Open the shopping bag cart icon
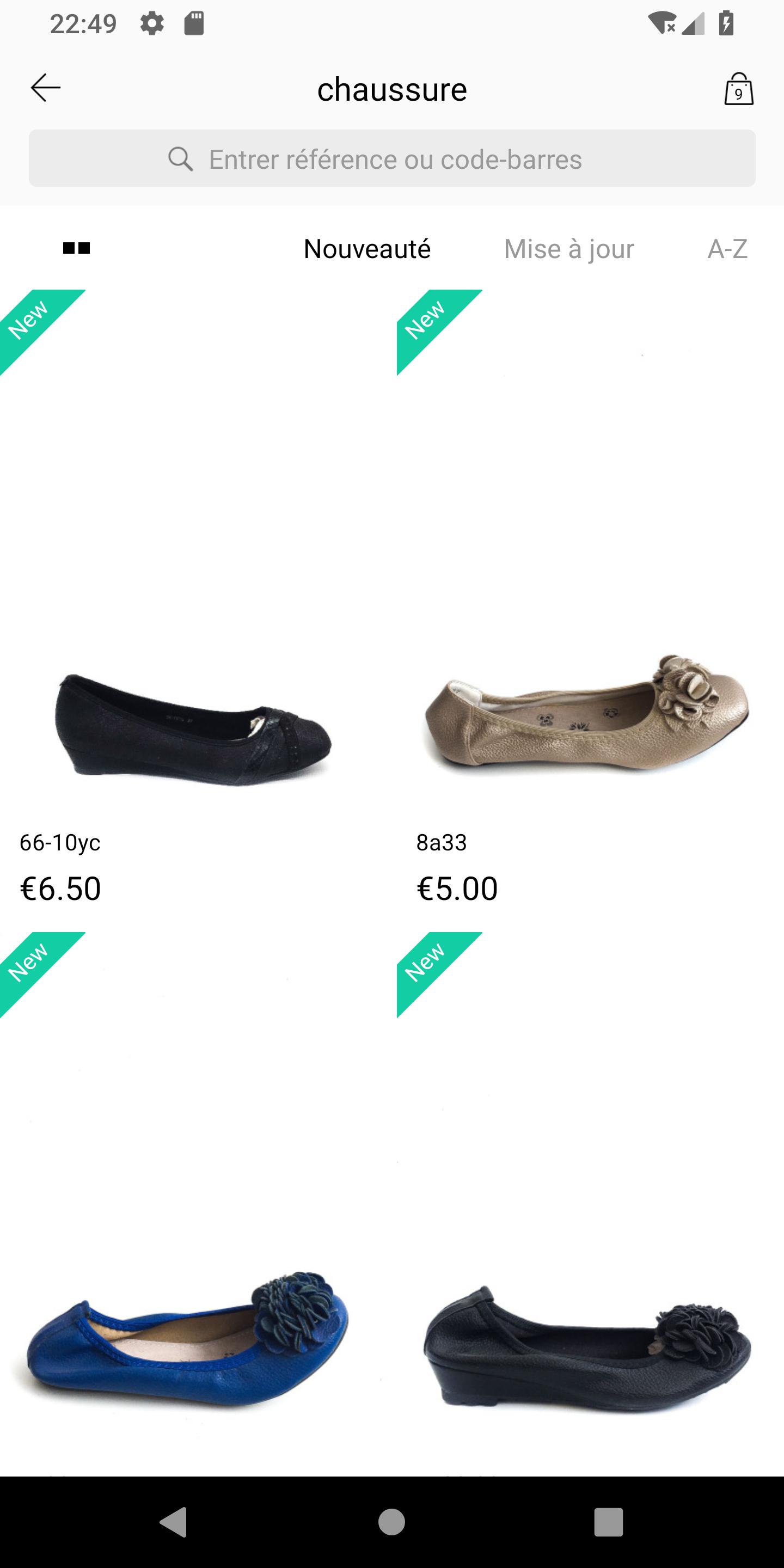Viewport: 784px width, 1568px height. point(738,89)
